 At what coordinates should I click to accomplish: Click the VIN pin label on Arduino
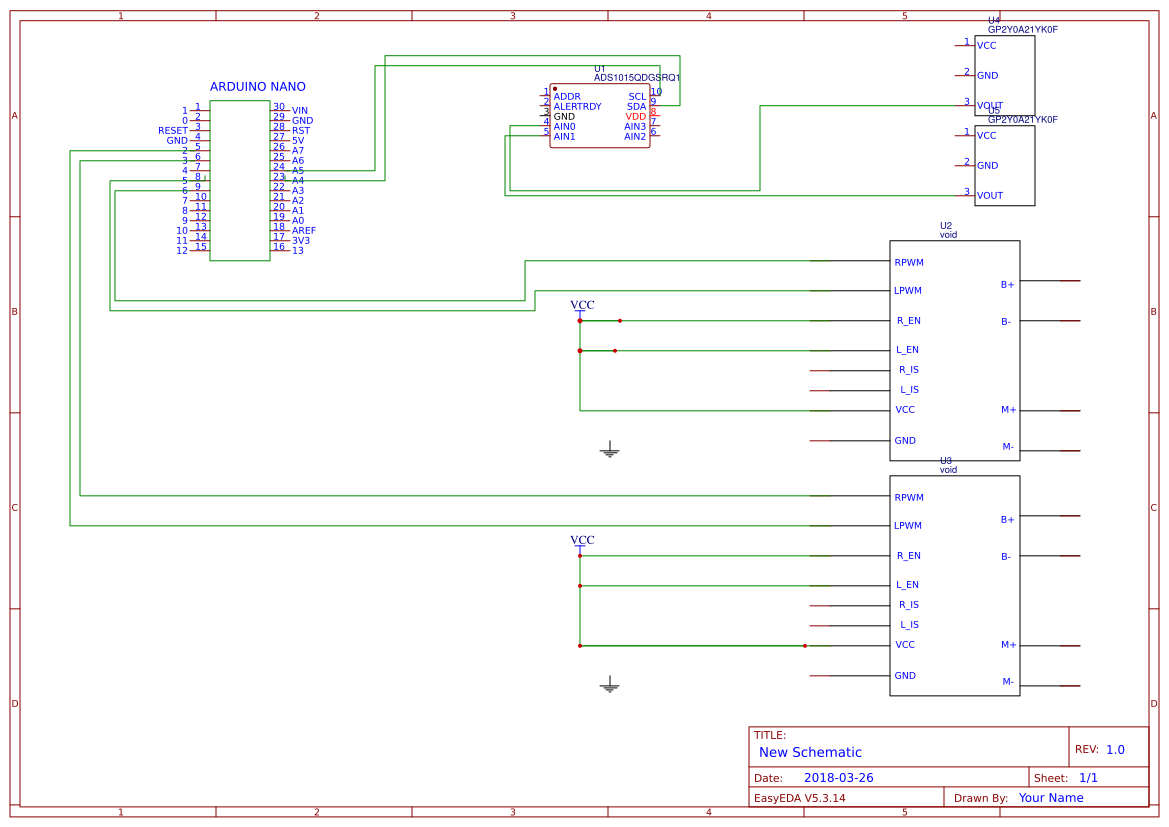point(300,110)
